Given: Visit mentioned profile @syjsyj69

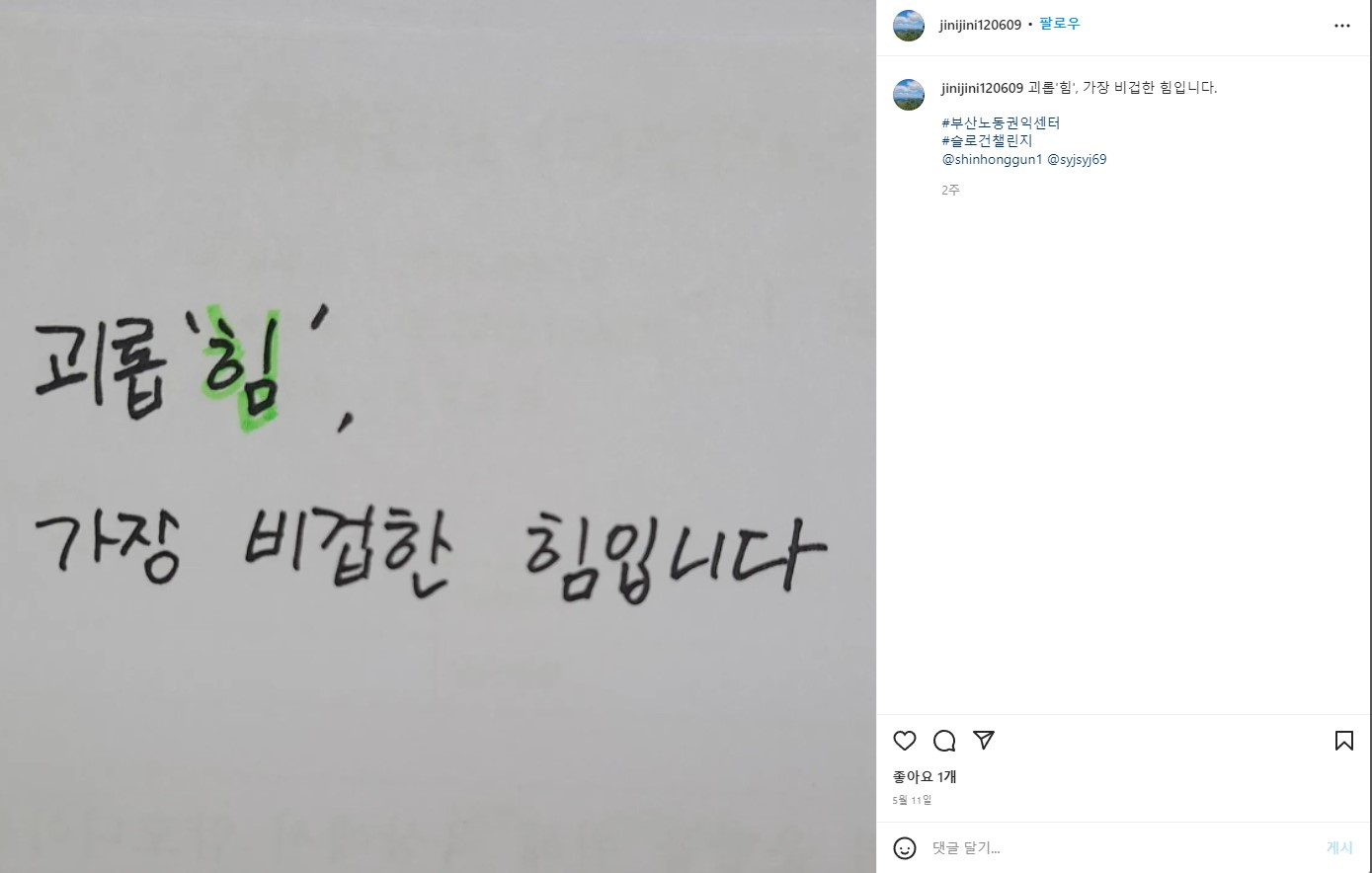Looking at the screenshot, I should [1077, 159].
